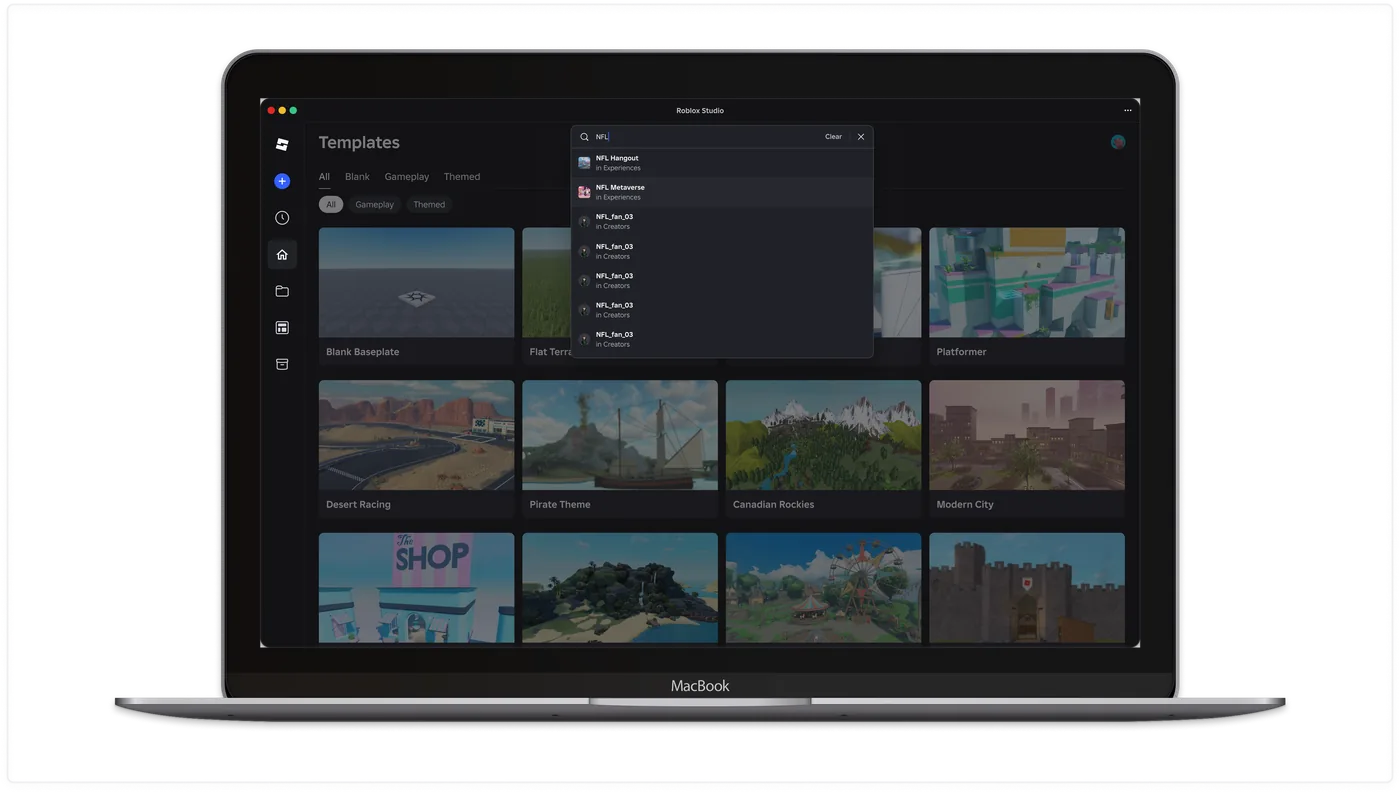Viewport: 1400px width, 793px height.
Task: Select the All filter chip
Action: pyautogui.click(x=331, y=205)
